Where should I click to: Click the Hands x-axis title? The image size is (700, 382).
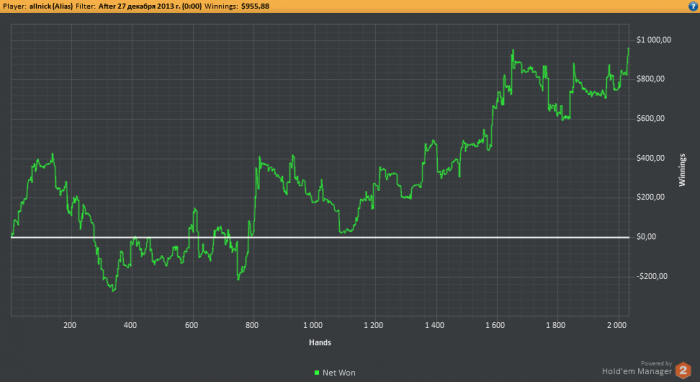pyautogui.click(x=320, y=342)
